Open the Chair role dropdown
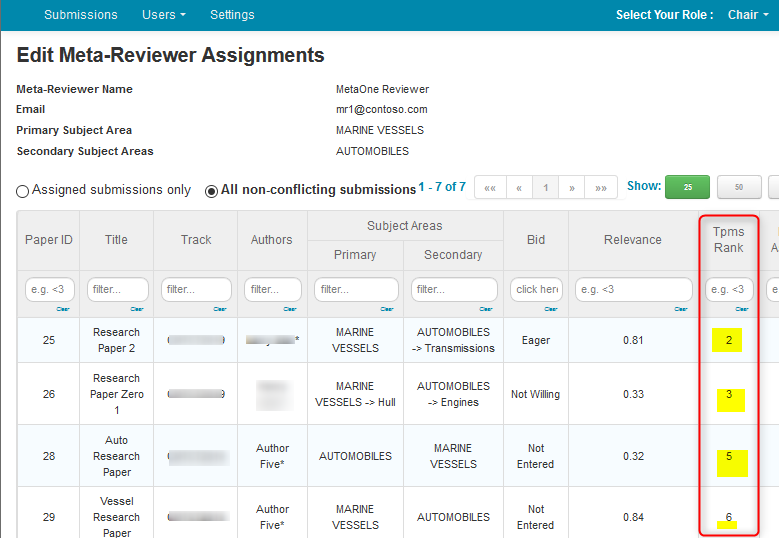 point(748,15)
